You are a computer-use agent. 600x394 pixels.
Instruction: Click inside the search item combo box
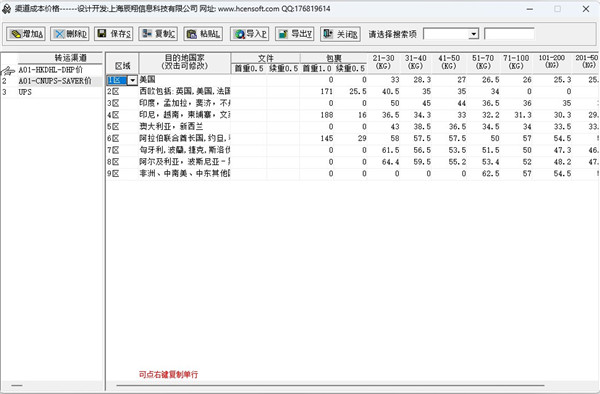(x=446, y=34)
